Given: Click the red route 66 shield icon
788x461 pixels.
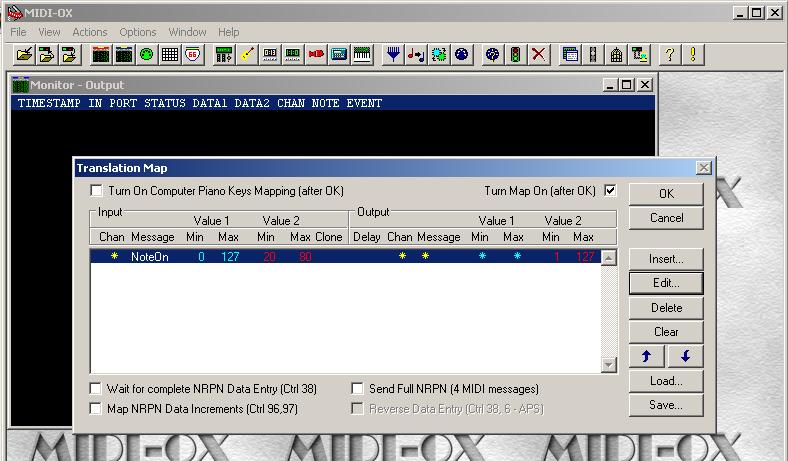Looking at the screenshot, I should (193, 54).
